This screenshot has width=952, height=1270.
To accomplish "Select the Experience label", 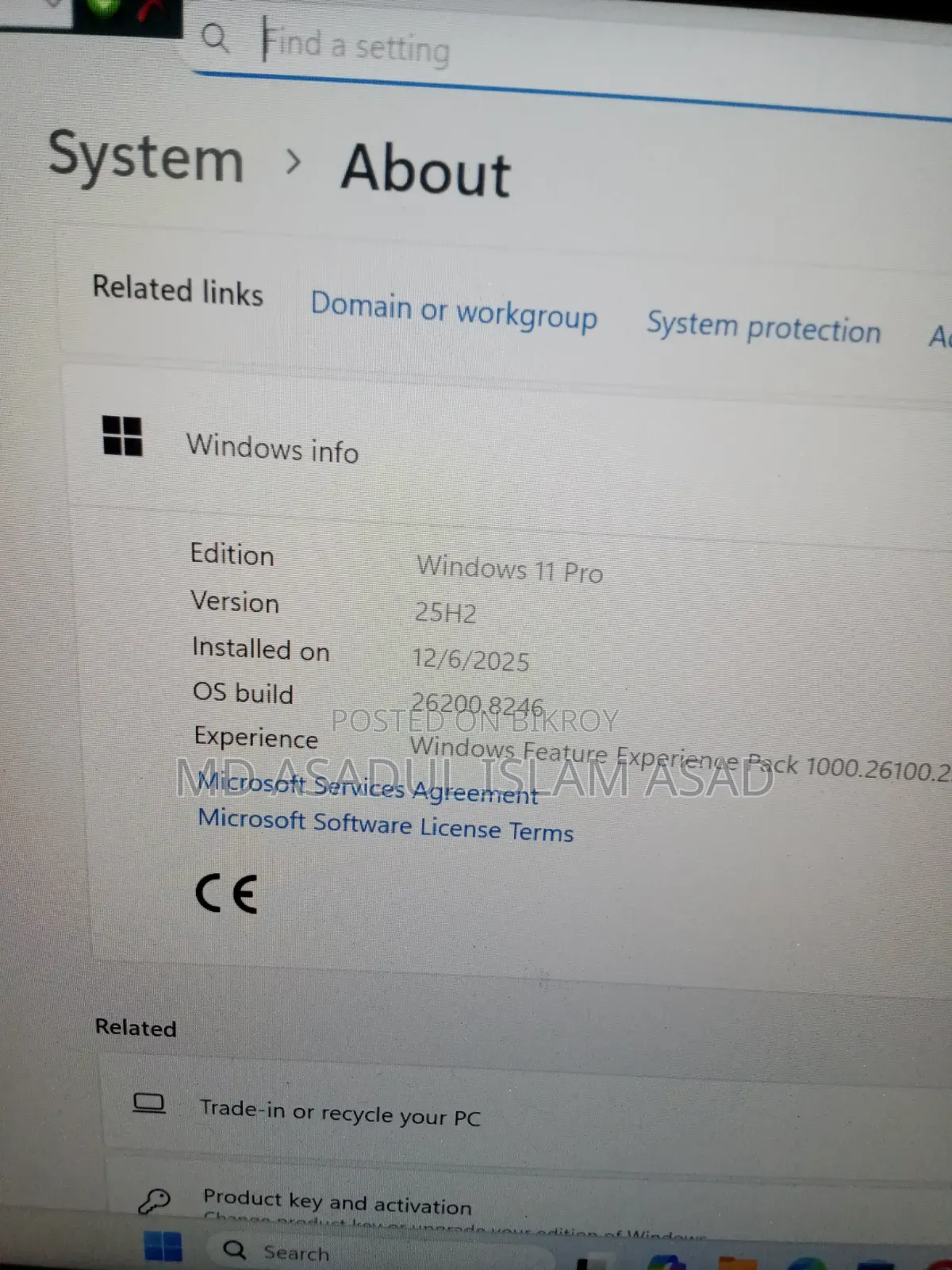I will (256, 737).
